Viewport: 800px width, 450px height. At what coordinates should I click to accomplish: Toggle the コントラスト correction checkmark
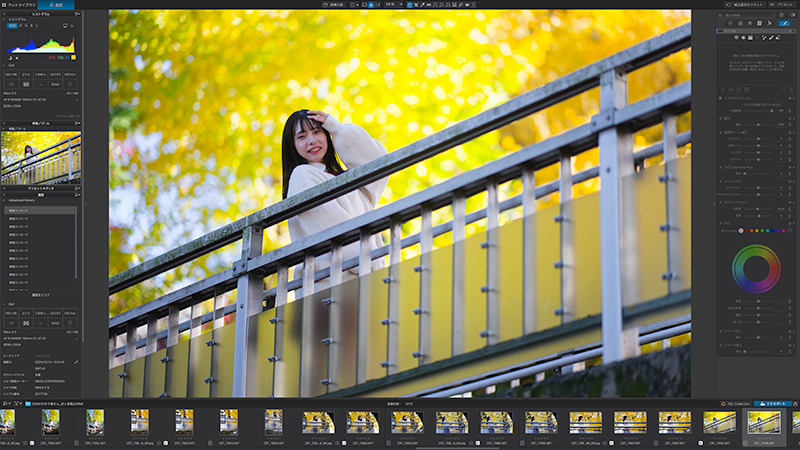[x=721, y=181]
